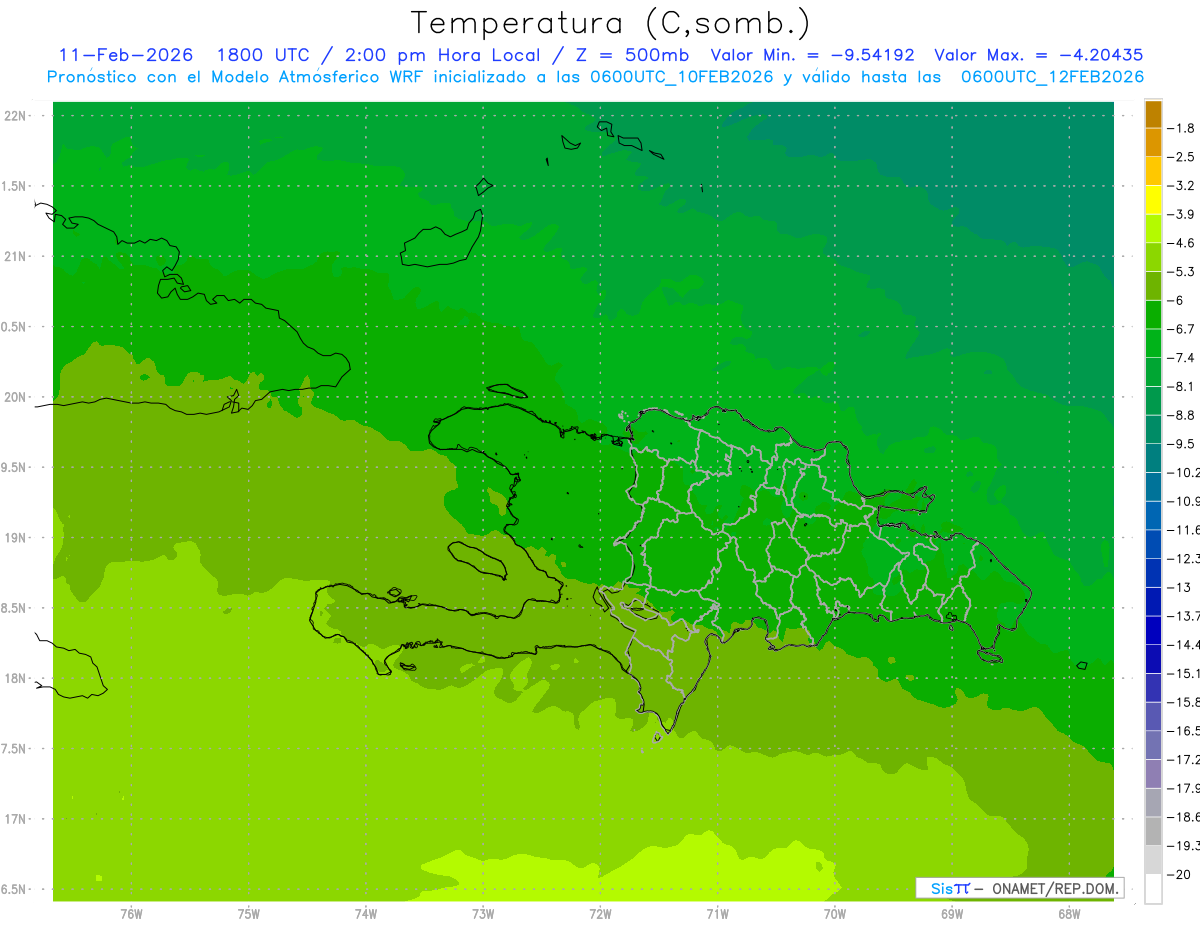Click the "-20" color bar label
The width and height of the screenshot is (1200, 927).
click(x=1179, y=875)
